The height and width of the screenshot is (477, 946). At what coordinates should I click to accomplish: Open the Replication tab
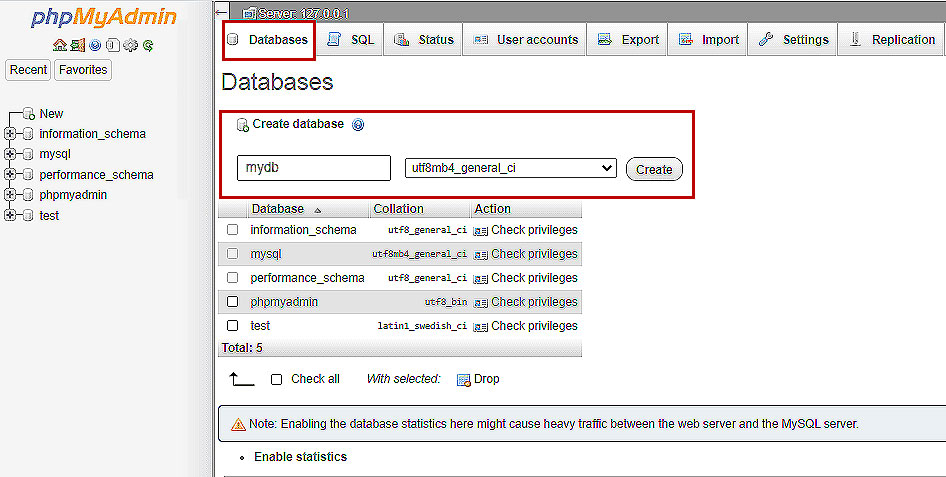pyautogui.click(x=892, y=40)
